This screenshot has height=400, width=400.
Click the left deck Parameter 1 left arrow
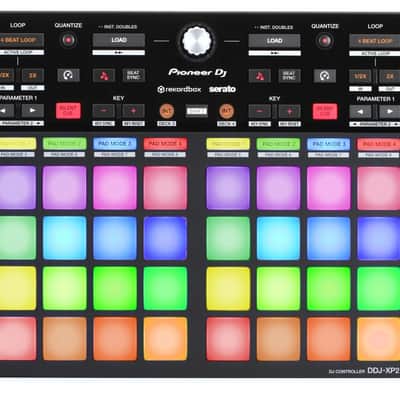click(x=6, y=111)
